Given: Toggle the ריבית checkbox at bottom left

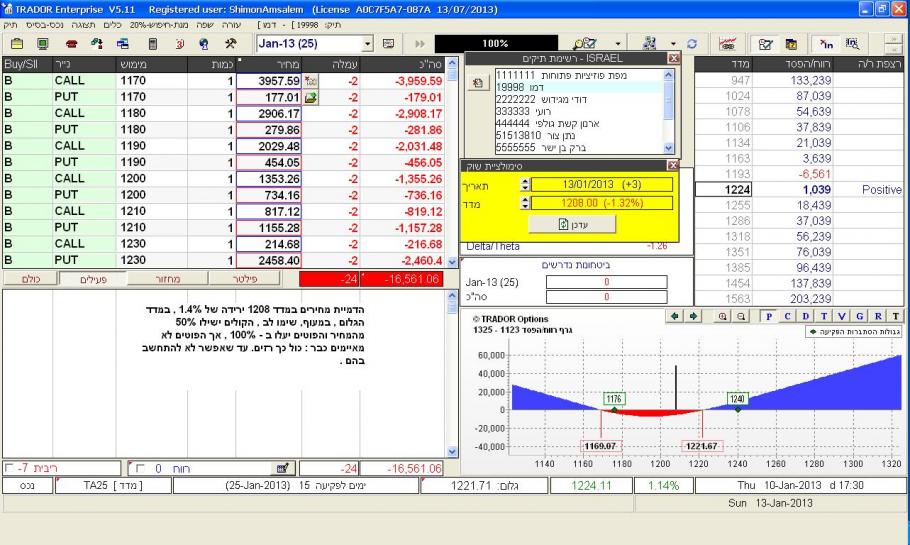Looking at the screenshot, I should [x=10, y=468].
